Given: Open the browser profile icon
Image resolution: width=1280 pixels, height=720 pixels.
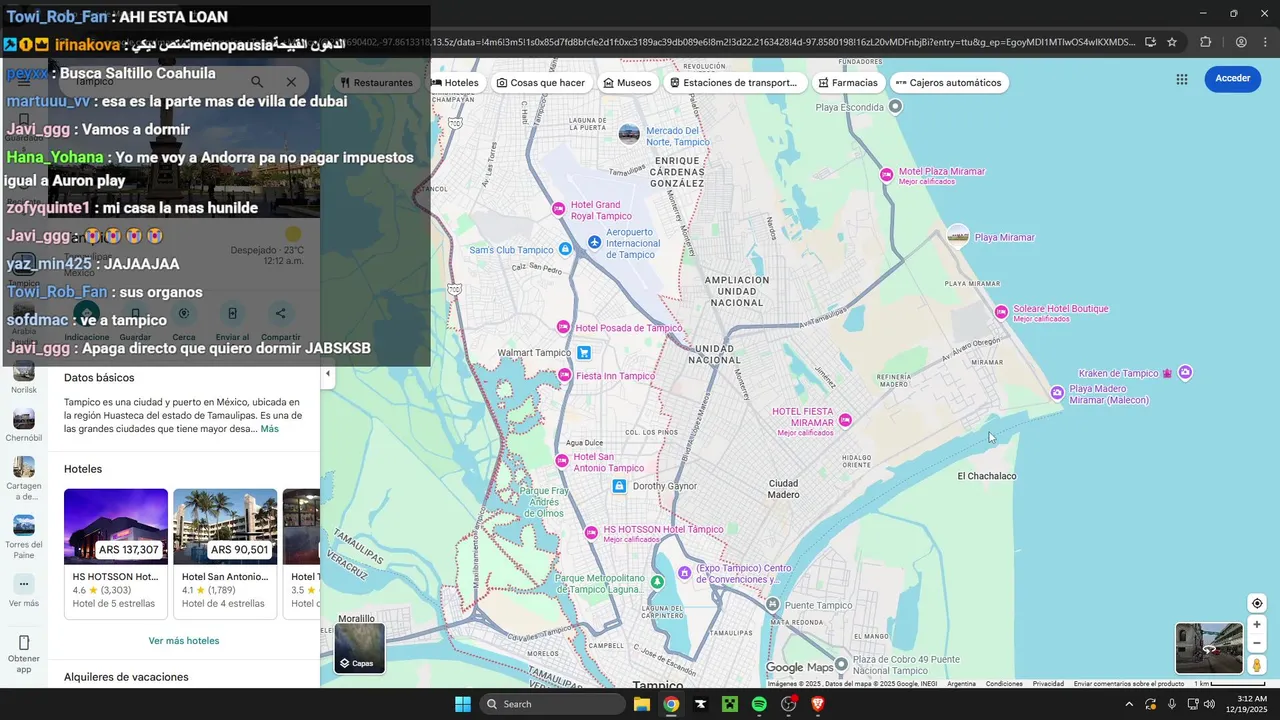Looking at the screenshot, I should 1241,42.
